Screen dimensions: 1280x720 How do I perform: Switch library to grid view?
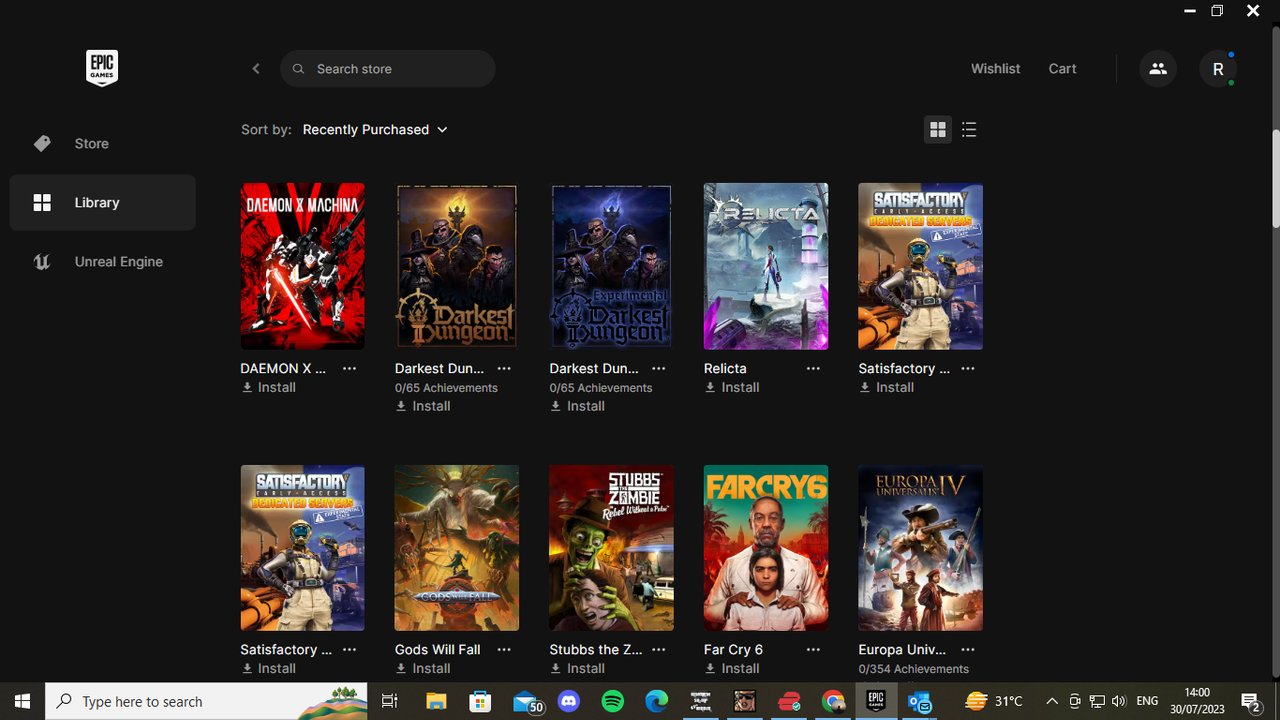pyautogui.click(x=938, y=130)
